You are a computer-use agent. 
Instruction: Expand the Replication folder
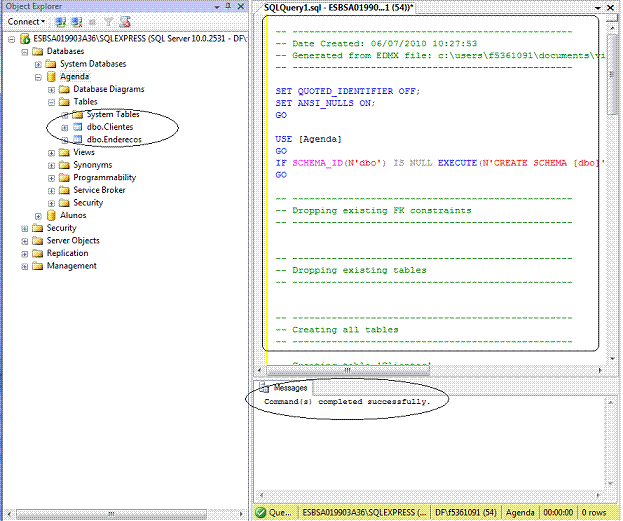25,254
